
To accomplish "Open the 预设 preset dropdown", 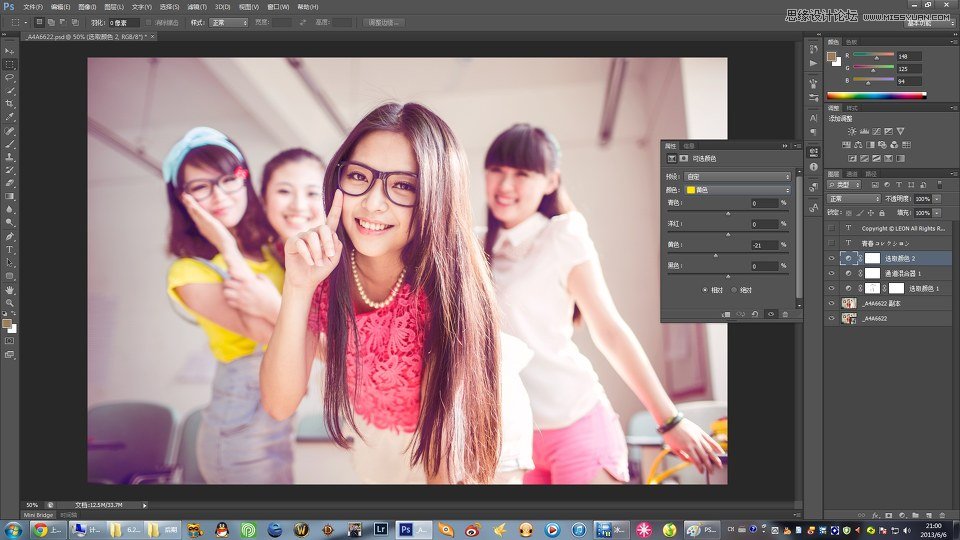I will click(x=737, y=176).
